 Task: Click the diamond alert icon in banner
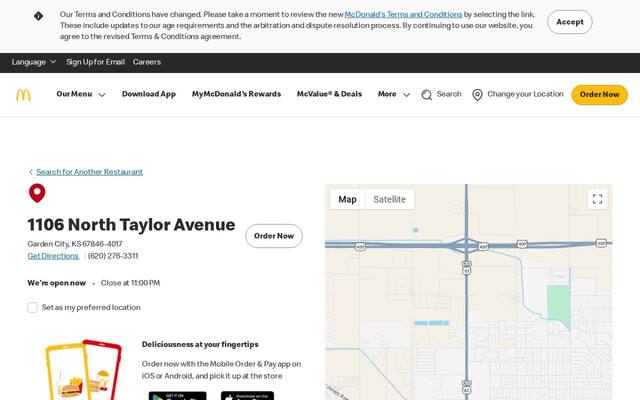coord(38,16)
